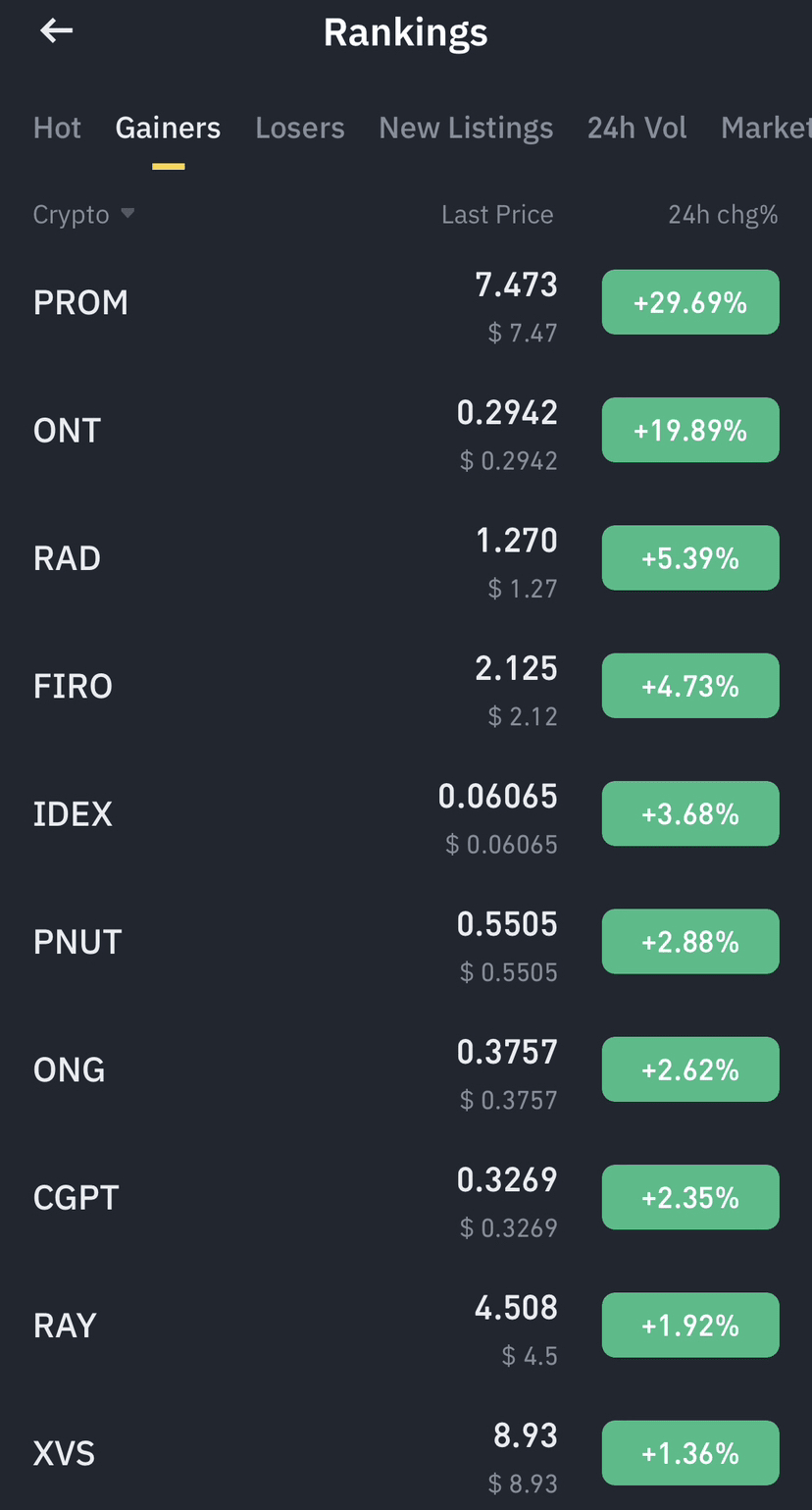
Task: Tap the back arrow icon
Action: [56, 31]
